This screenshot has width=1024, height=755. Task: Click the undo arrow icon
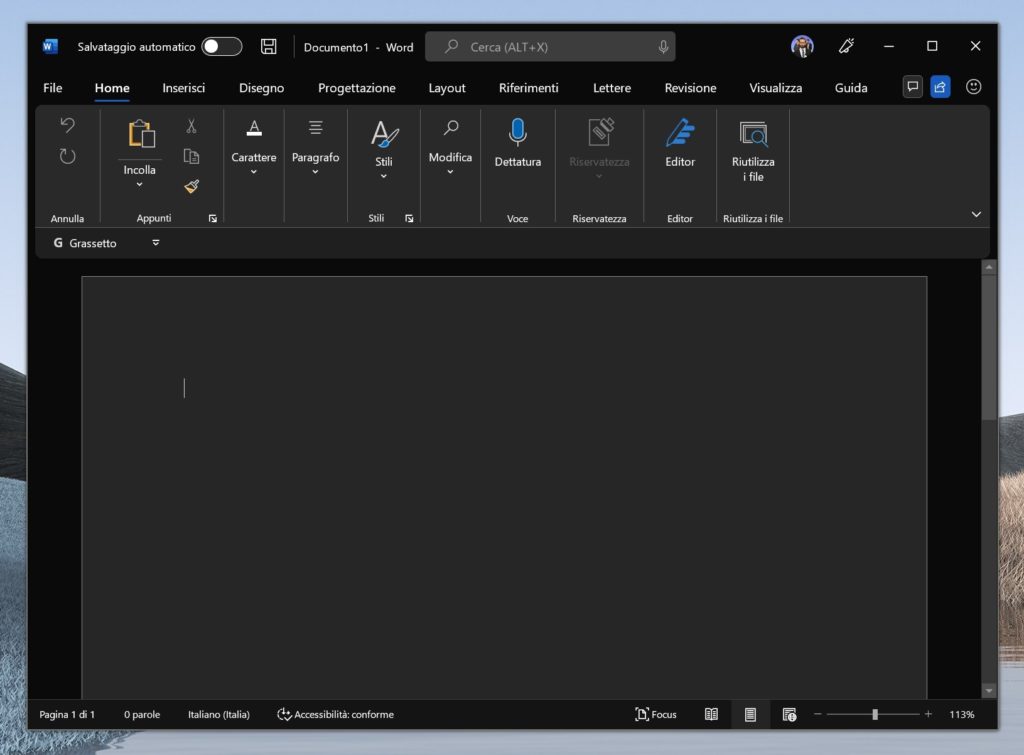(x=67, y=125)
